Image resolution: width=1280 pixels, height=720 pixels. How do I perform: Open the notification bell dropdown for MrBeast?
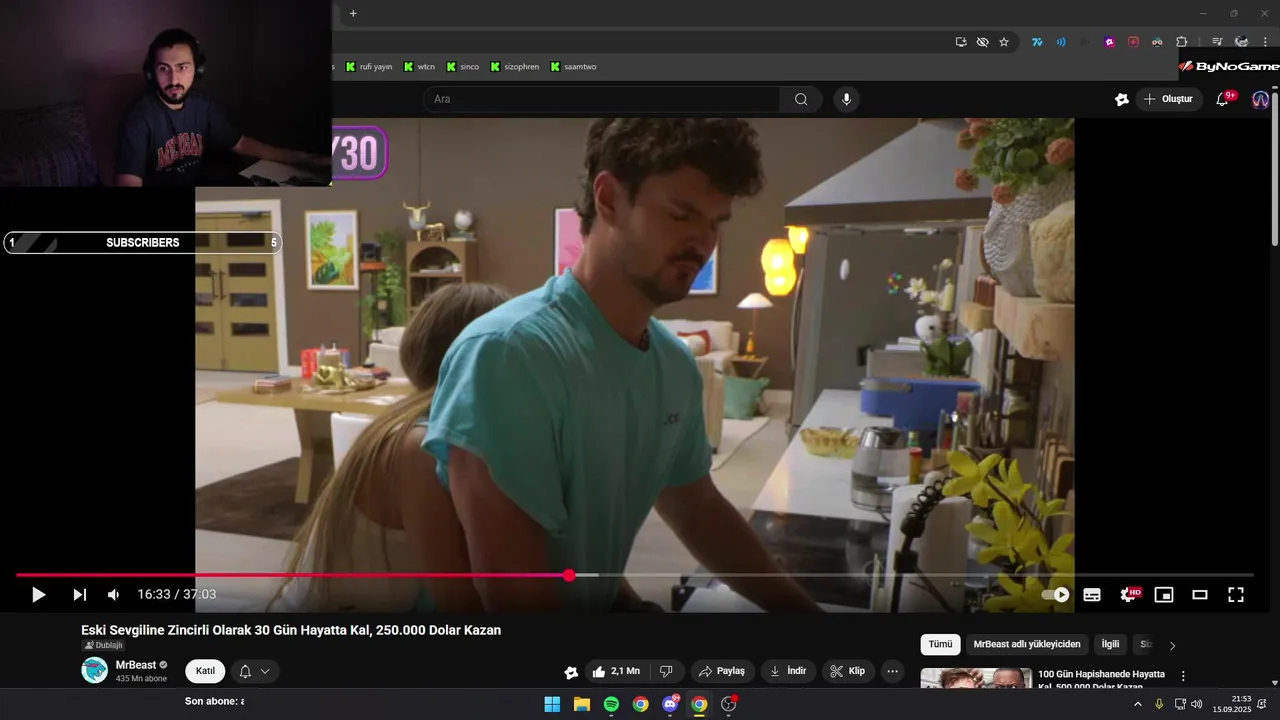pos(255,671)
